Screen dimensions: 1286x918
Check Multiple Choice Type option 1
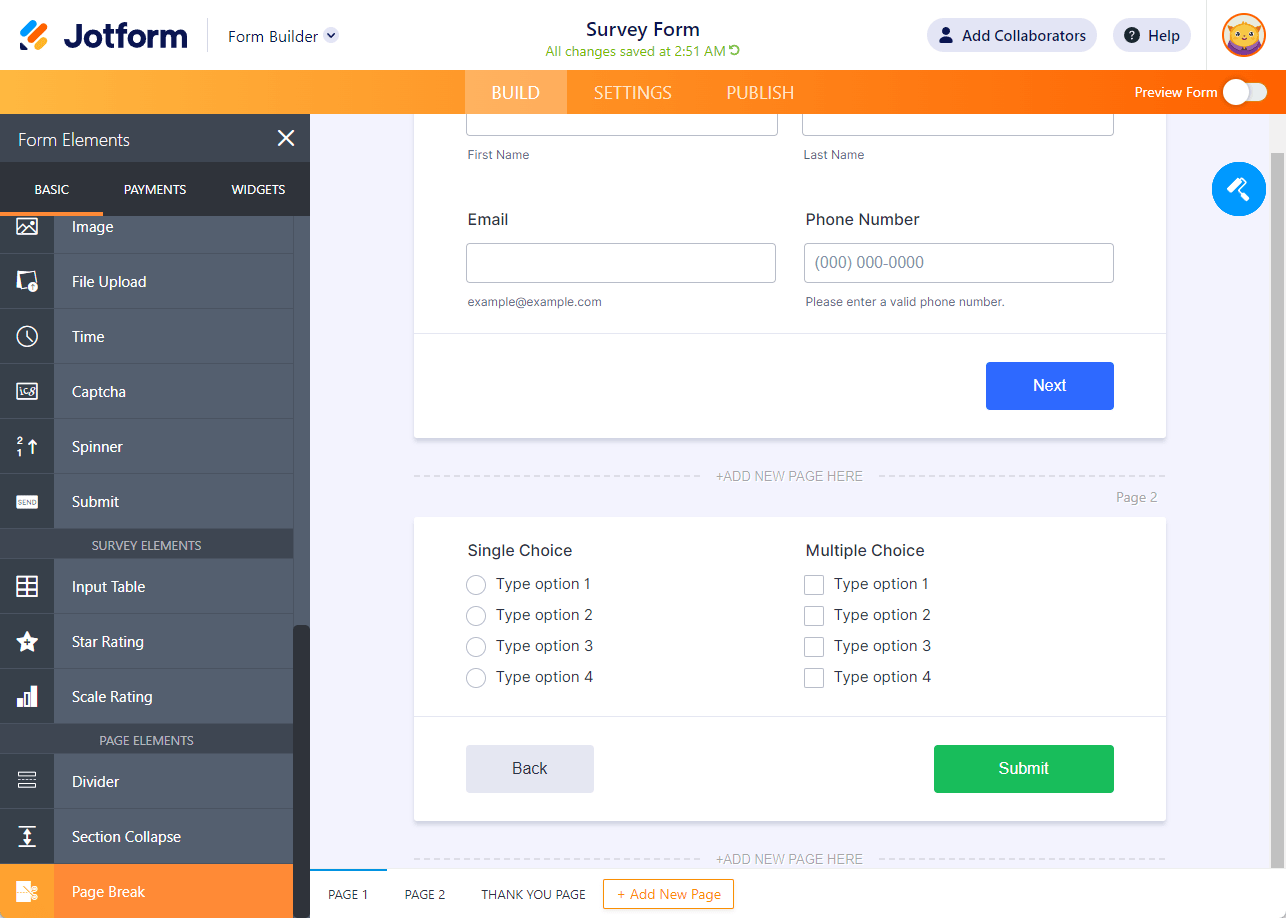pos(814,585)
